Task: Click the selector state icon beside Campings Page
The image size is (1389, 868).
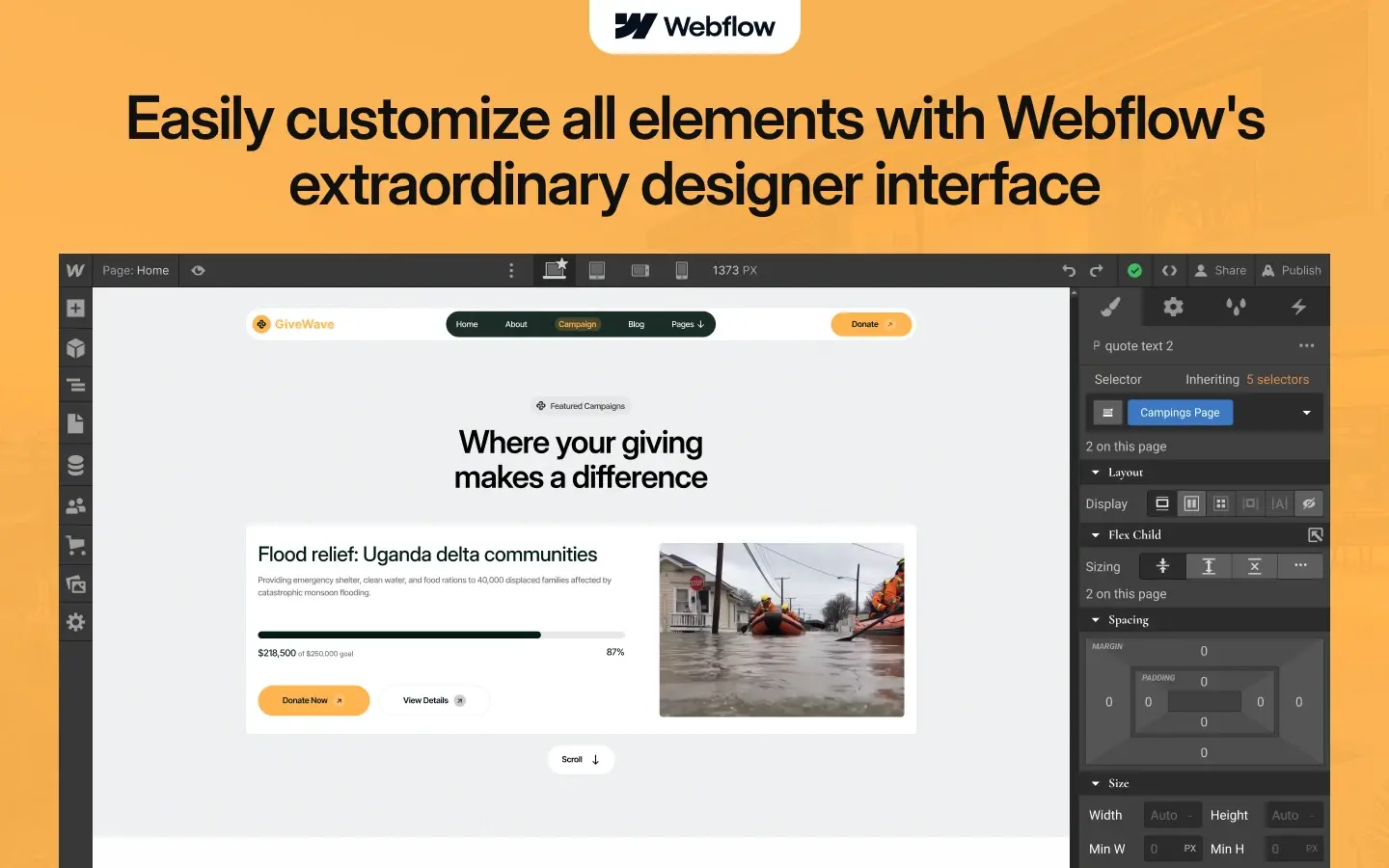Action: tap(1107, 413)
